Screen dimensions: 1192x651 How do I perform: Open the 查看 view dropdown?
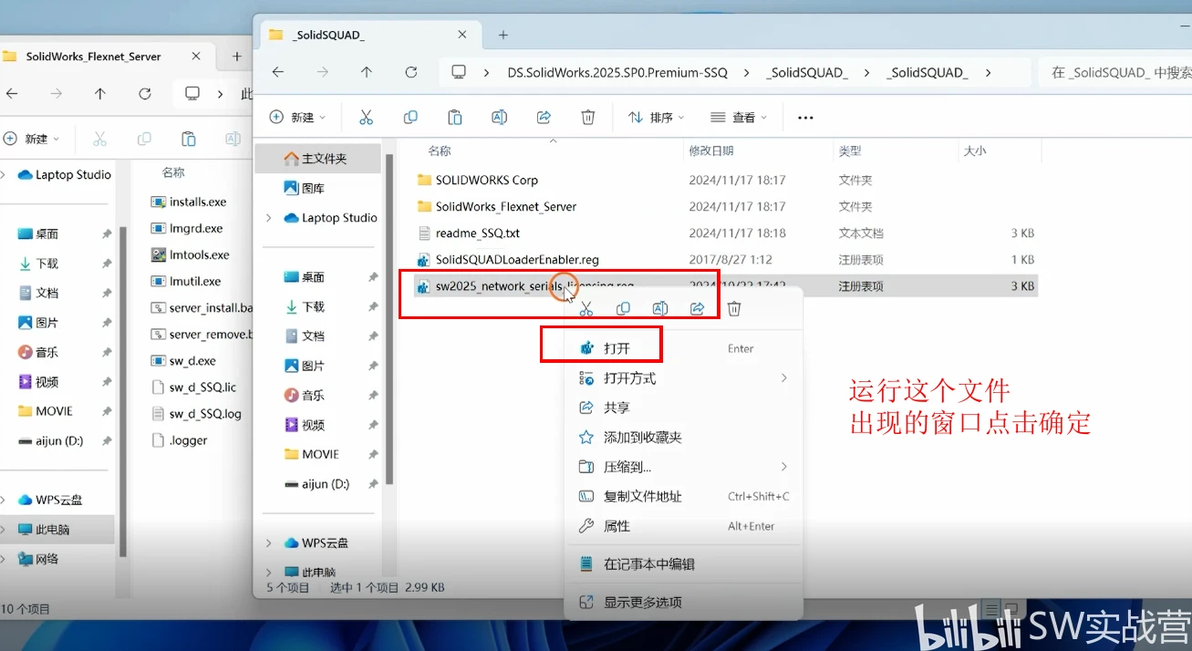738,117
